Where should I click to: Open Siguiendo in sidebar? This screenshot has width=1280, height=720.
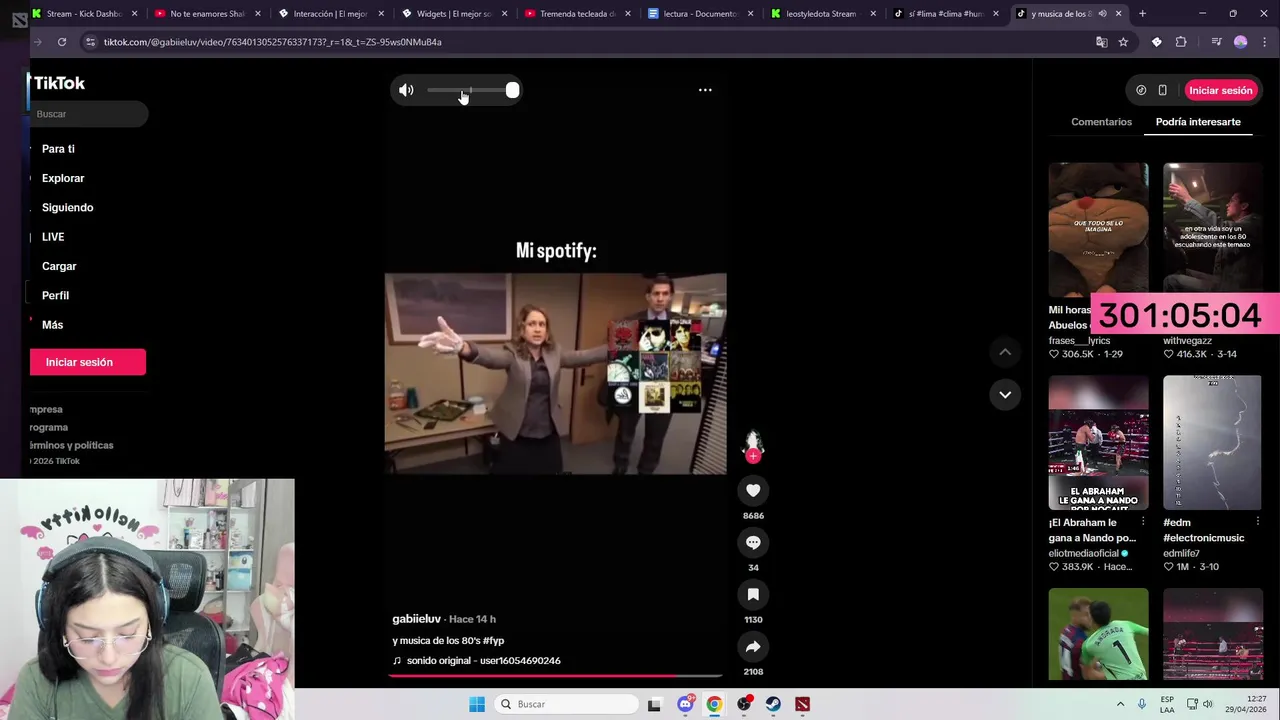pyautogui.click(x=67, y=208)
